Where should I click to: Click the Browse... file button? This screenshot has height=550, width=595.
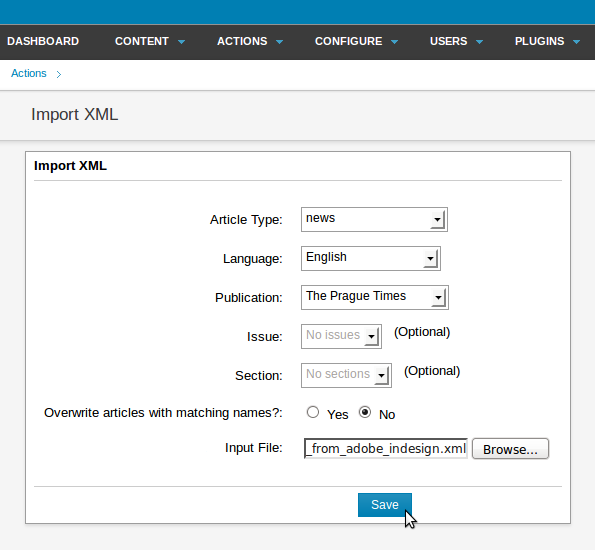coord(510,449)
